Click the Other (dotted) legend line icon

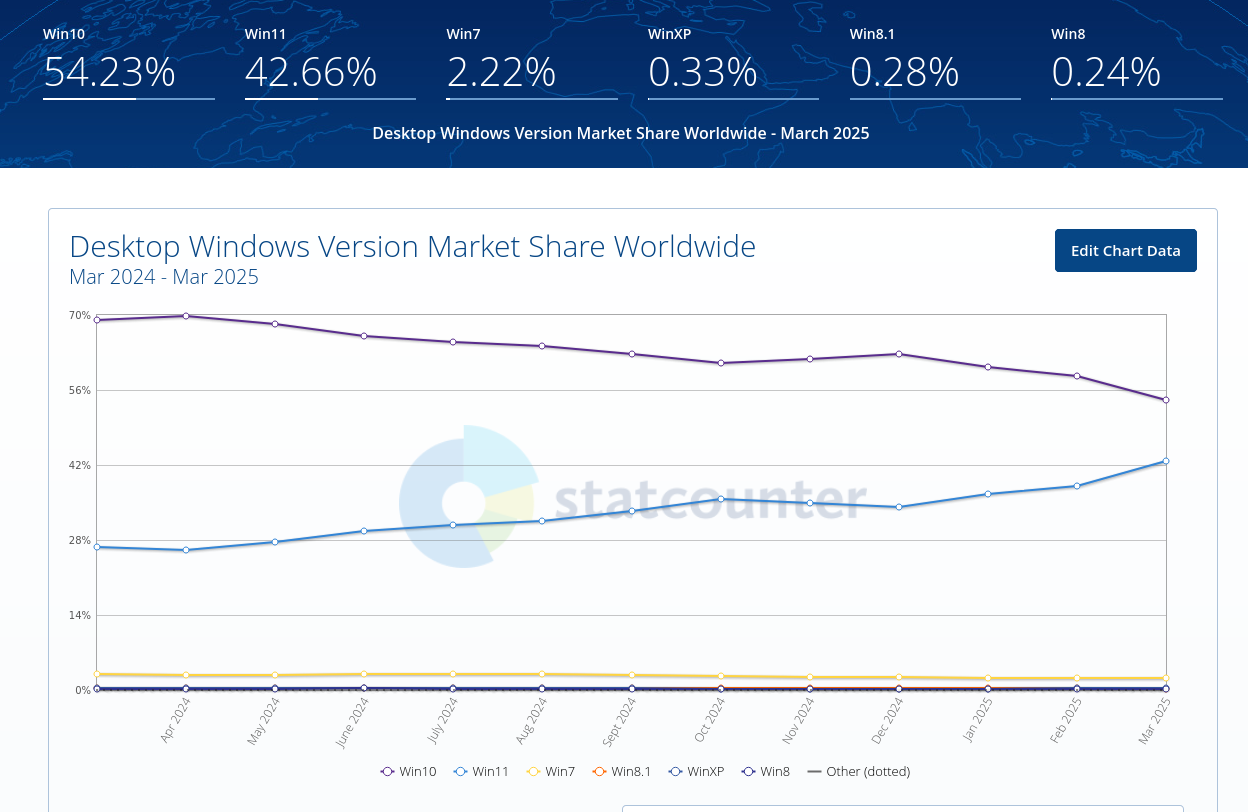814,771
